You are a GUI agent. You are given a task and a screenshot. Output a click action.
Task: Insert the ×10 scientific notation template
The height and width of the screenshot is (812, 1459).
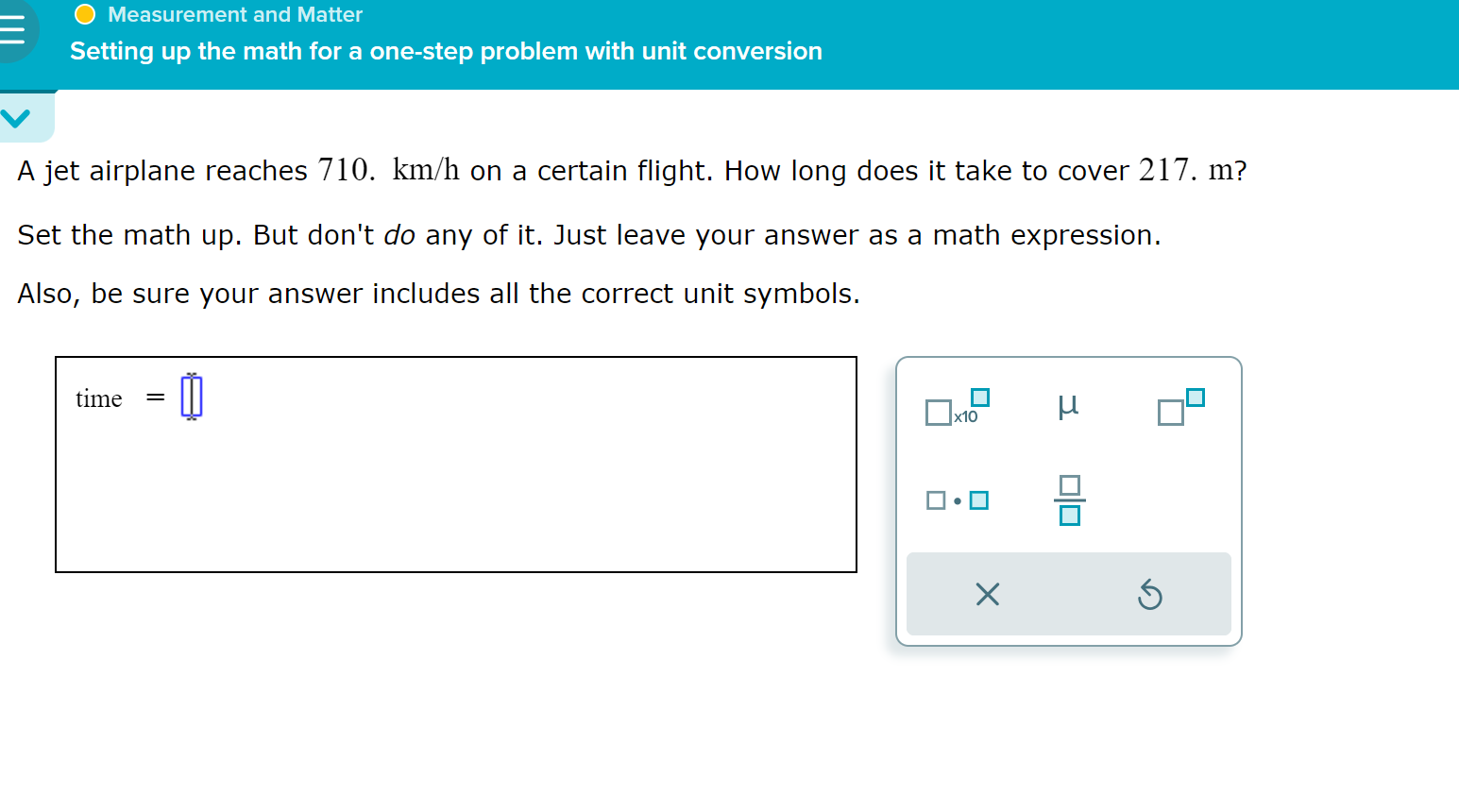(x=954, y=410)
